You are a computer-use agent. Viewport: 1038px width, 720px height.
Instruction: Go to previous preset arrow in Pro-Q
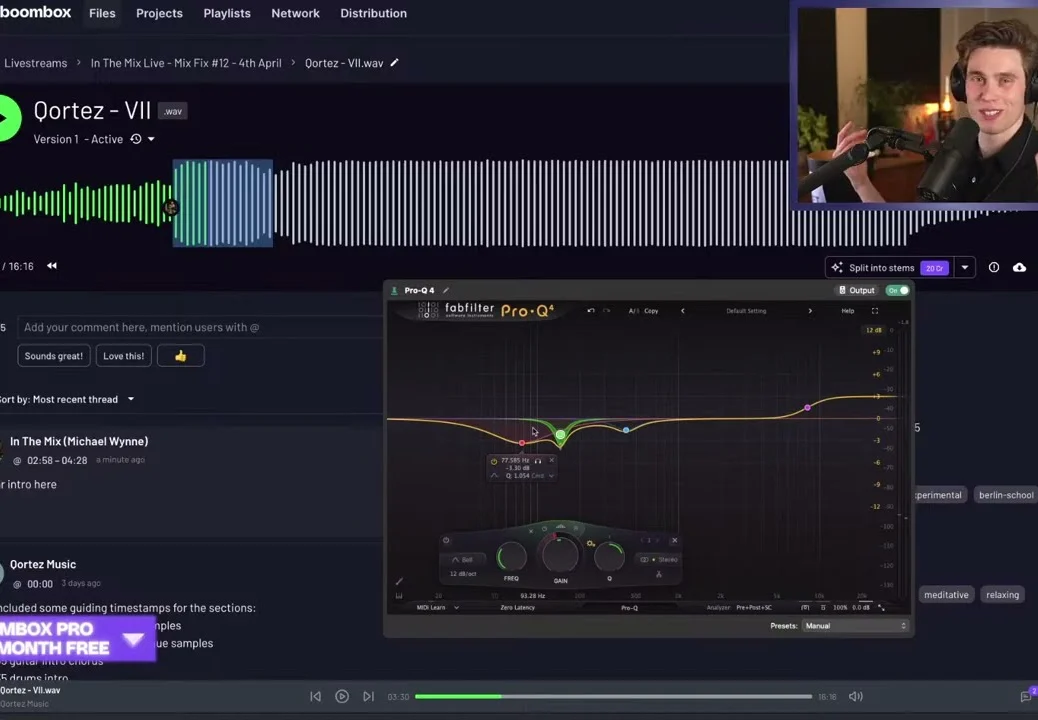pos(683,310)
